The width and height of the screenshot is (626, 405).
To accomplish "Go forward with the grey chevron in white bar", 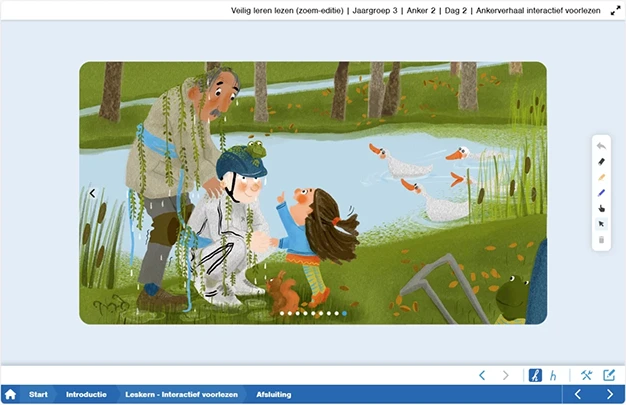I will tap(505, 375).
